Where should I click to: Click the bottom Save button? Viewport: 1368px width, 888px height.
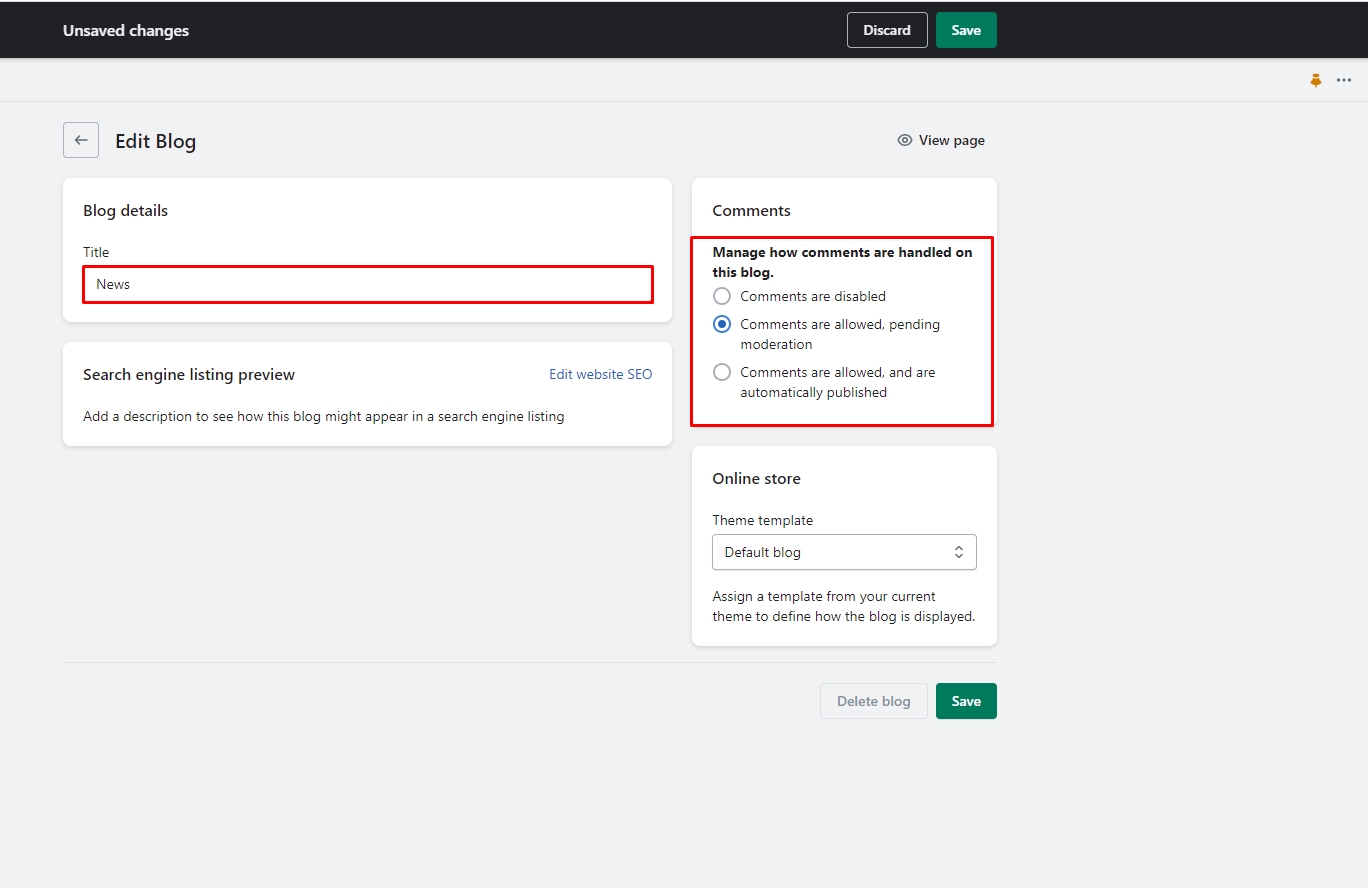[966, 701]
